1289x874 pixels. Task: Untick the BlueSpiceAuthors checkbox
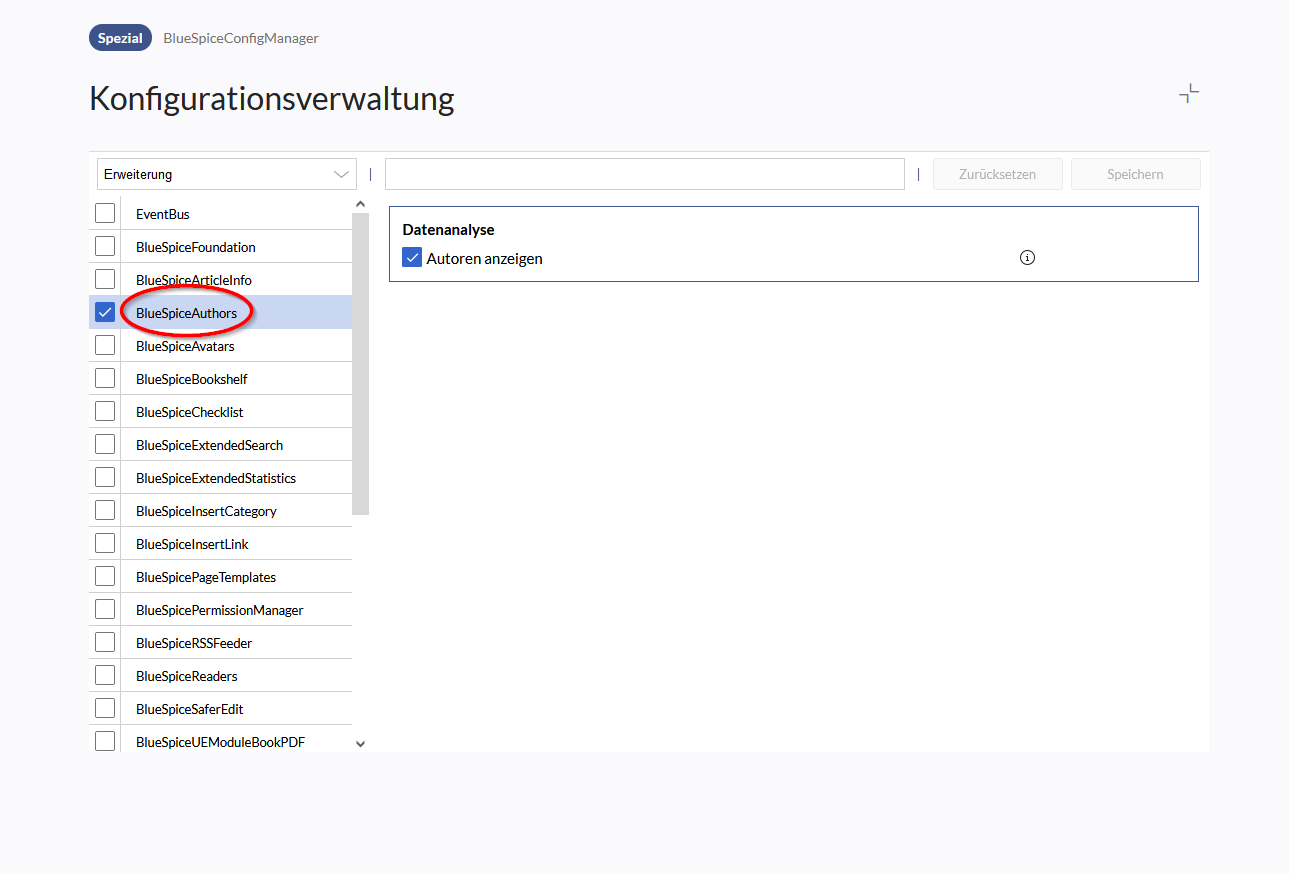click(105, 312)
